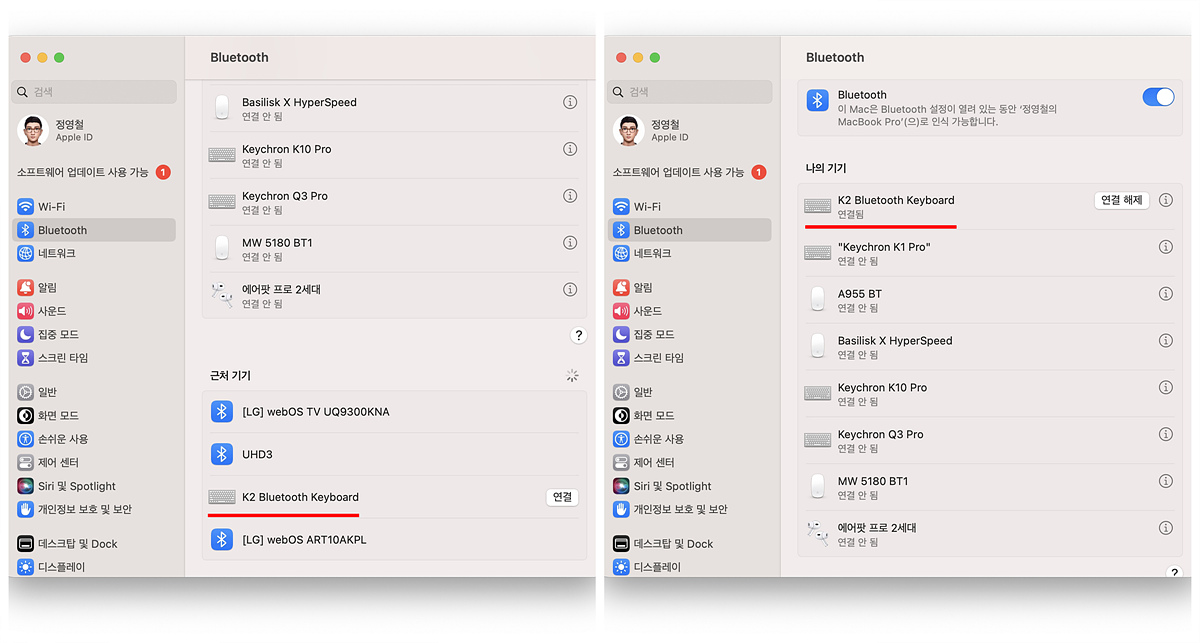
Task: Open info for Keychron K10 Pro in right window
Action: click(x=1165, y=387)
